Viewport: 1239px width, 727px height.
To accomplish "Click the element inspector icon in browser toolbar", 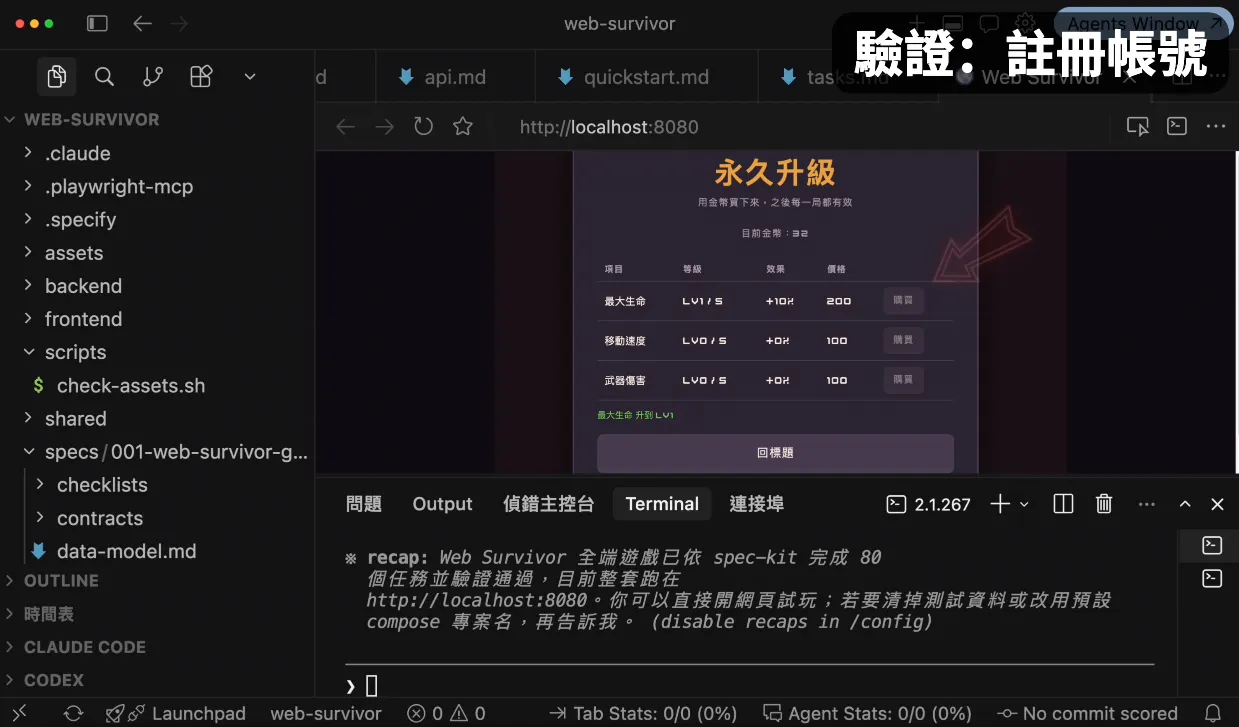I will 1138,127.
